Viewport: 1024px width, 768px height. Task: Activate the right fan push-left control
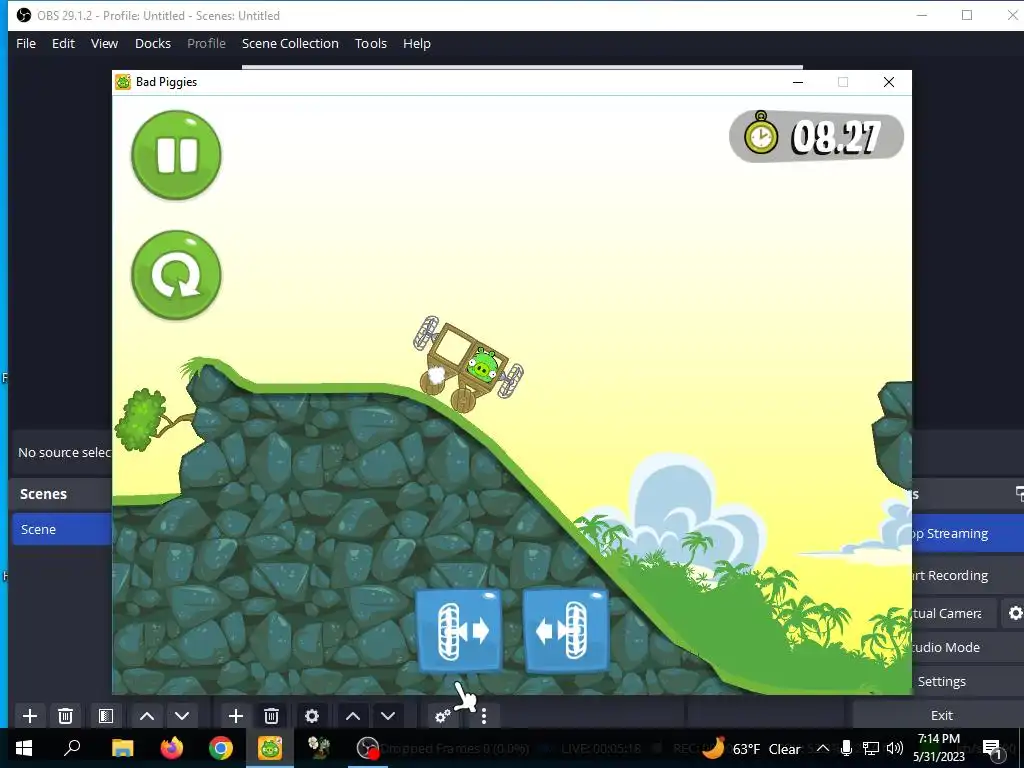(566, 631)
